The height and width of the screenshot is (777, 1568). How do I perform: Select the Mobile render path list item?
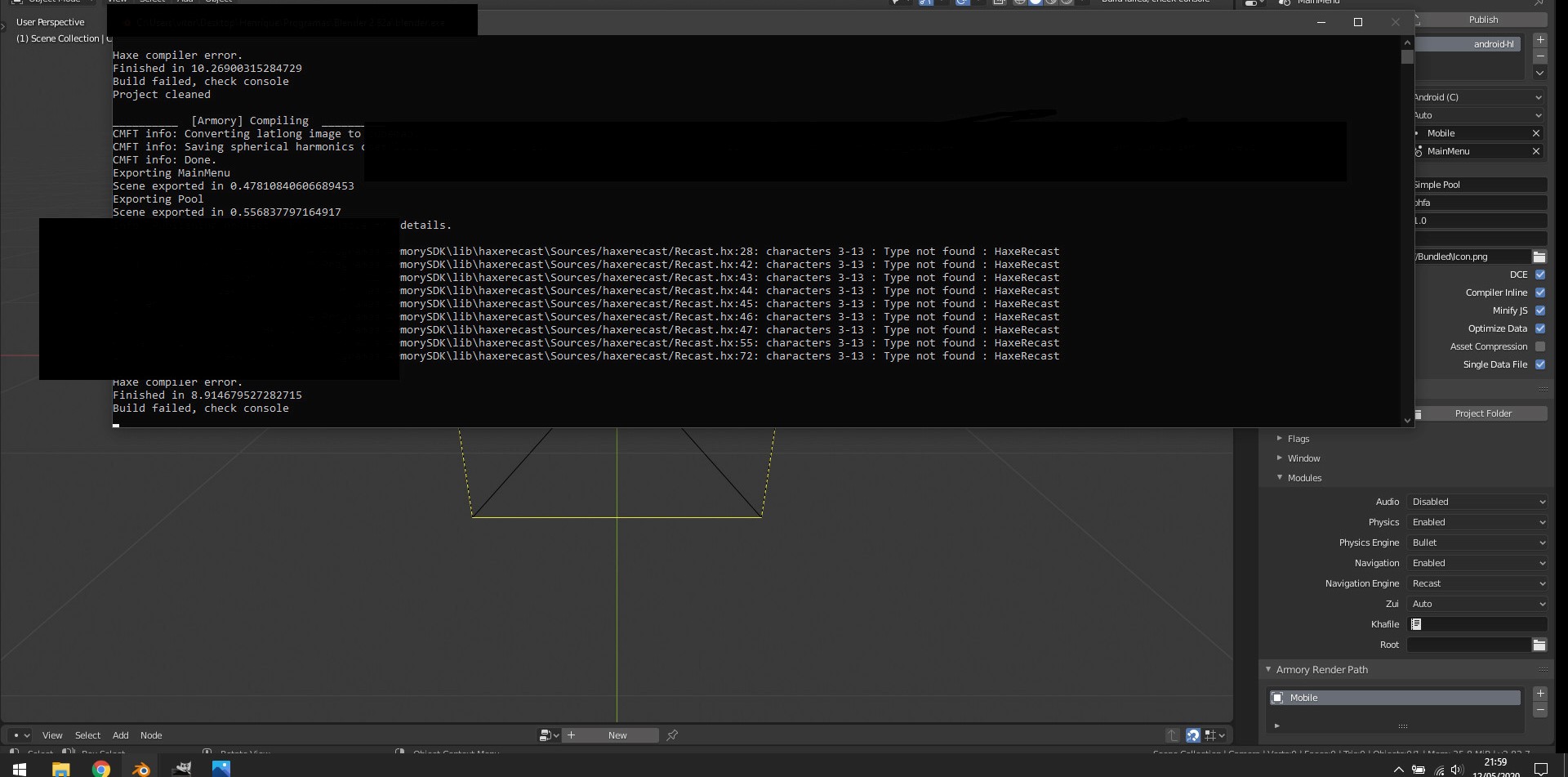tap(1396, 698)
